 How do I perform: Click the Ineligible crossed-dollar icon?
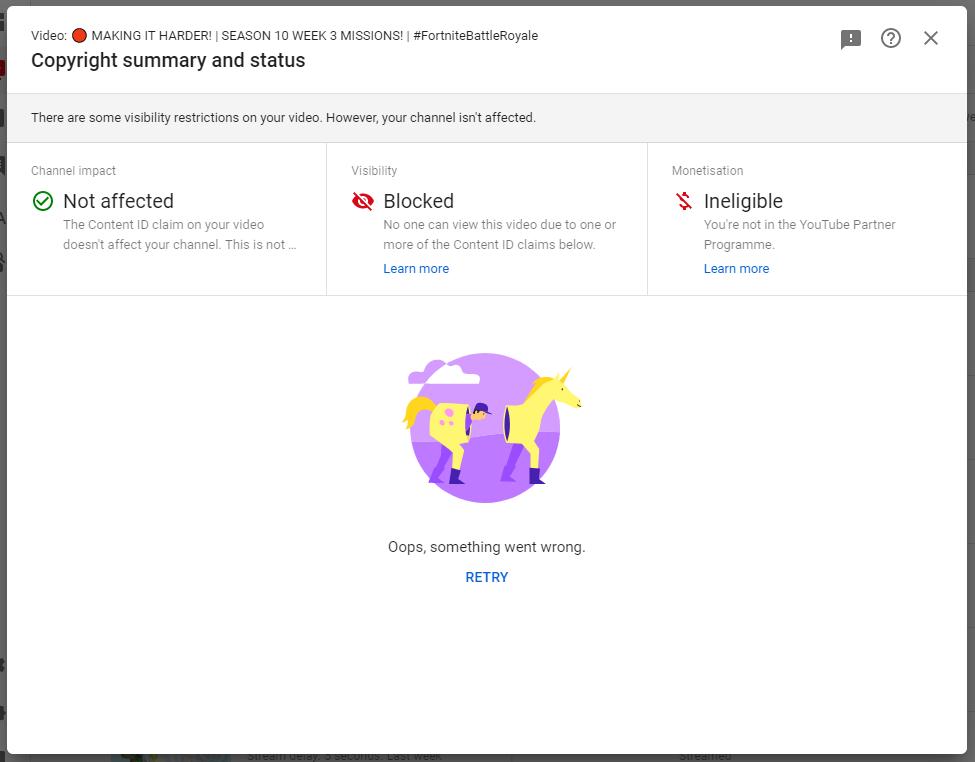click(x=684, y=201)
